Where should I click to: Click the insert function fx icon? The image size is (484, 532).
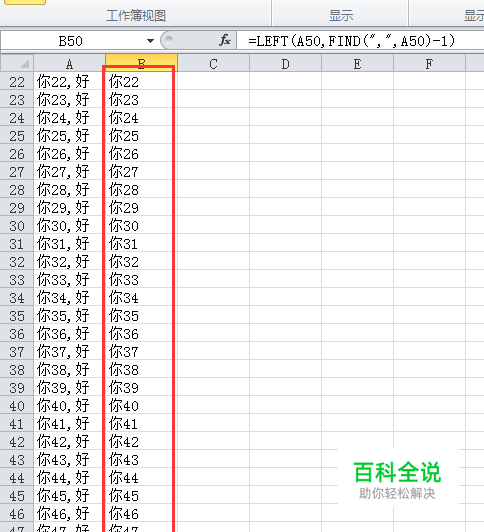coord(225,40)
